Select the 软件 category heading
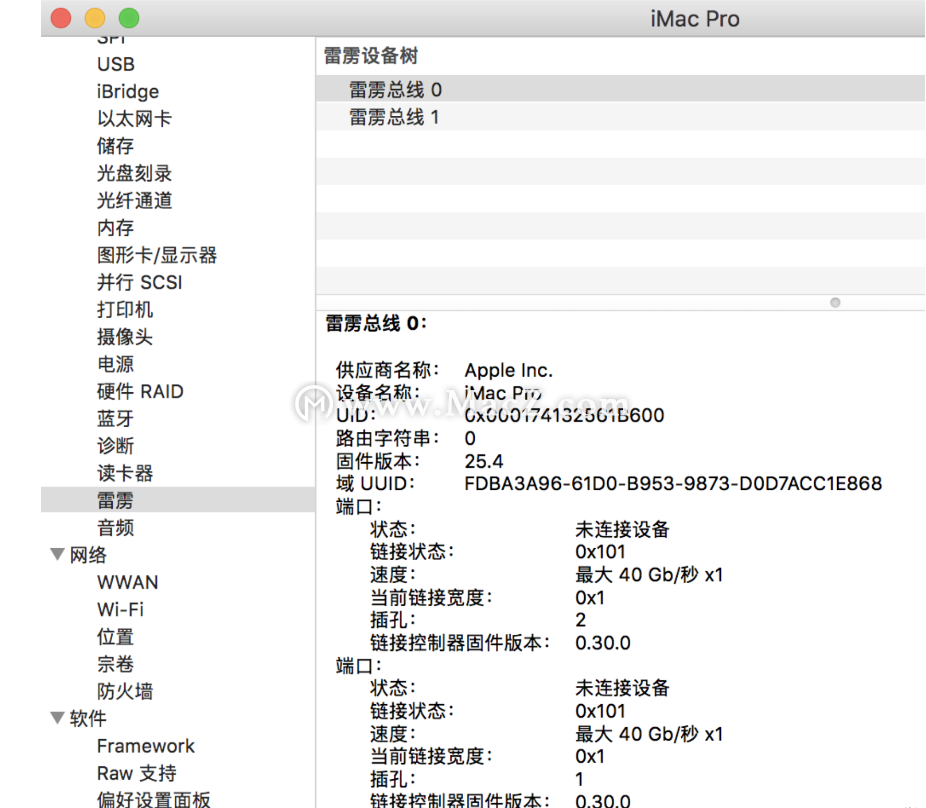926x808 pixels. tap(88, 718)
